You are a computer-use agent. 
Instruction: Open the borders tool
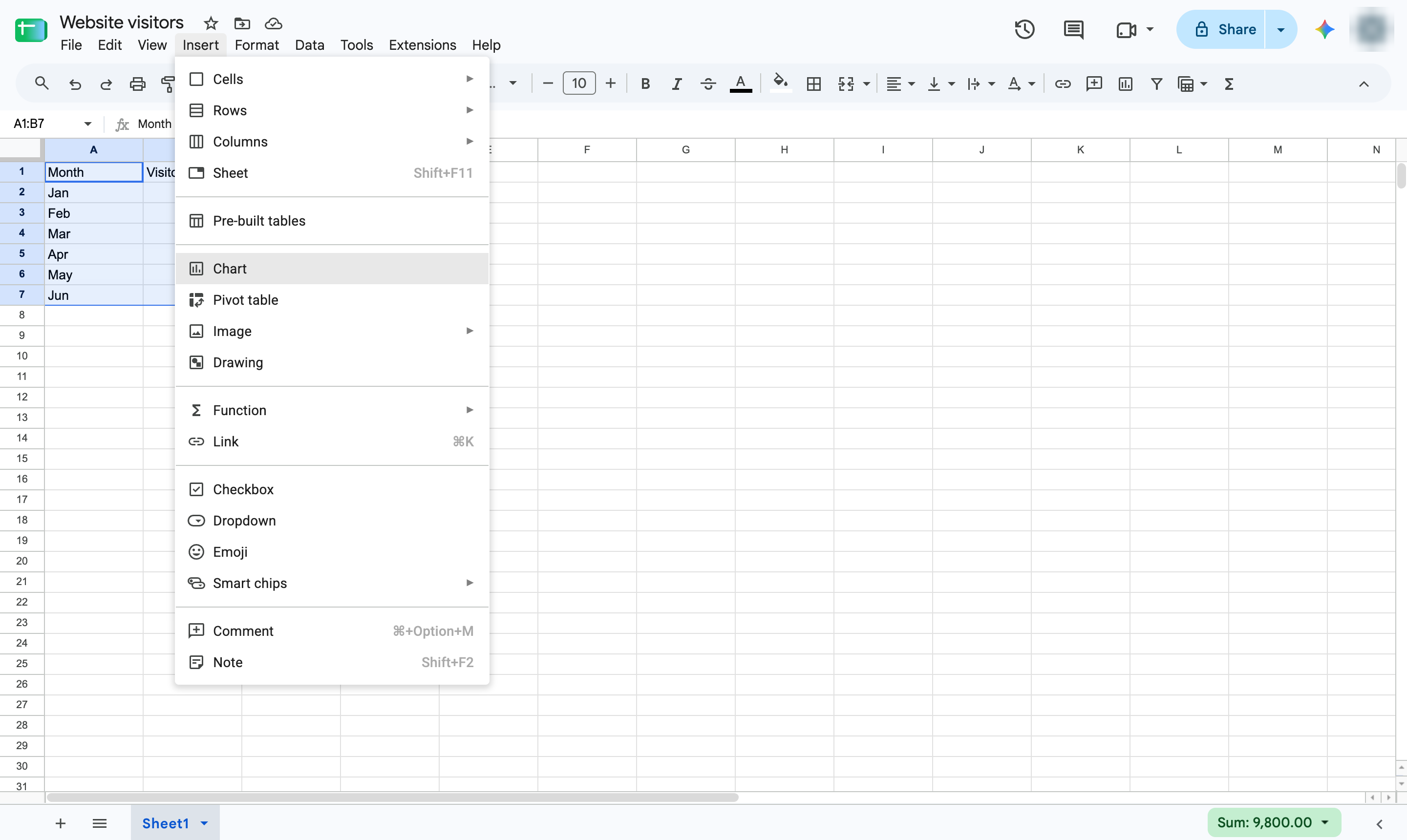coord(813,84)
